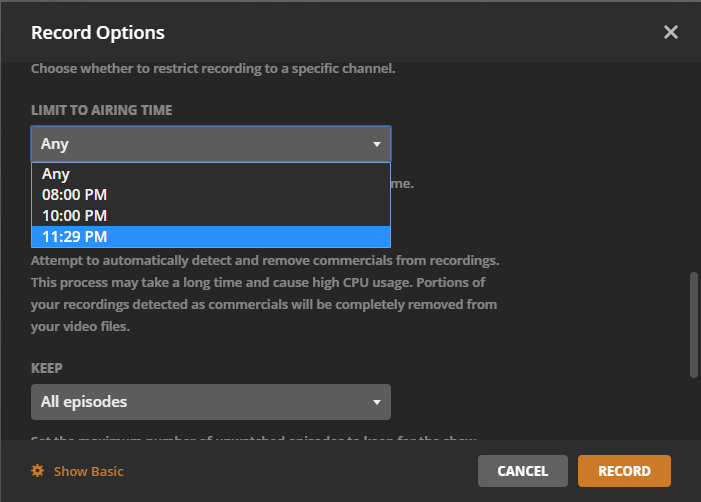Click the LIMIT TO AIRING TIME label
Image resolution: width=701 pixels, height=502 pixels.
(x=101, y=110)
